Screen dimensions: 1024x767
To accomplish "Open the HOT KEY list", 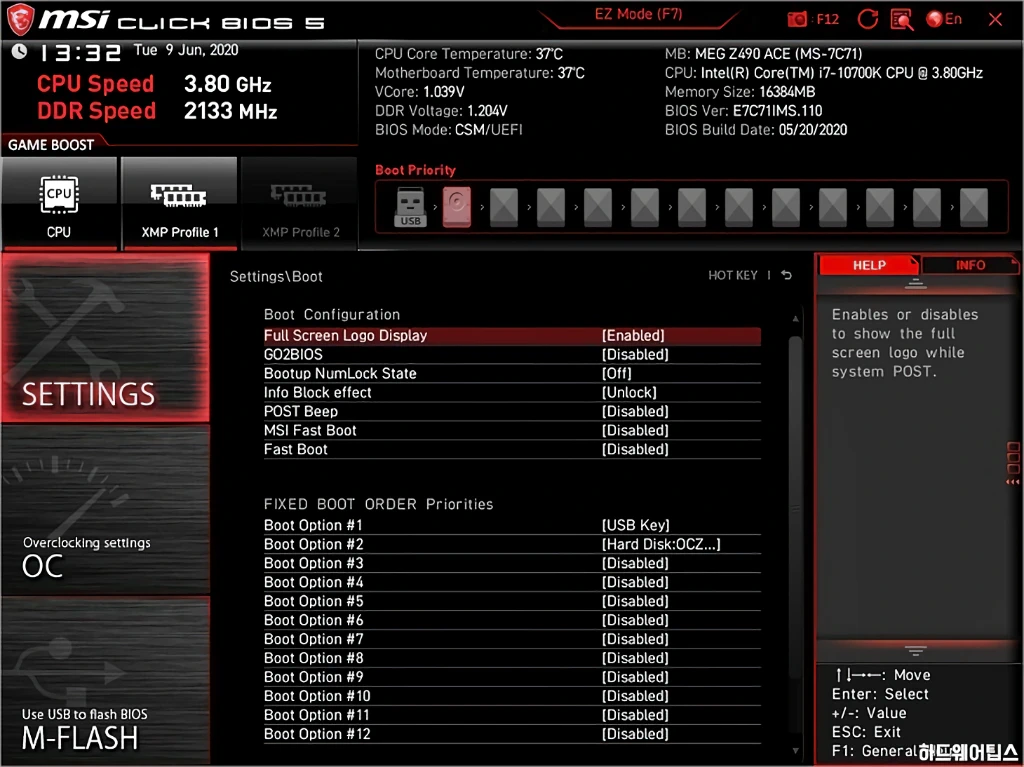I will tap(733, 275).
